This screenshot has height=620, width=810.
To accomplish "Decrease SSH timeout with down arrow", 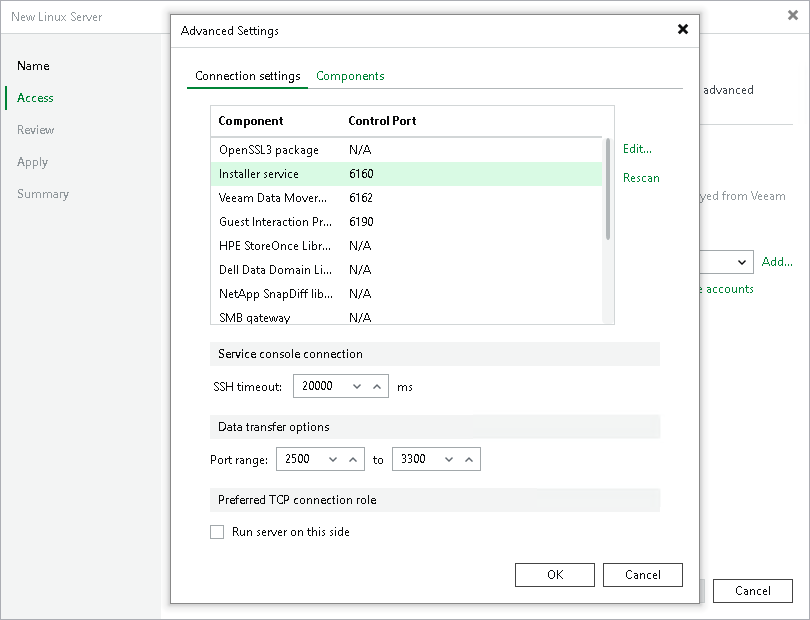I will [x=357, y=387].
